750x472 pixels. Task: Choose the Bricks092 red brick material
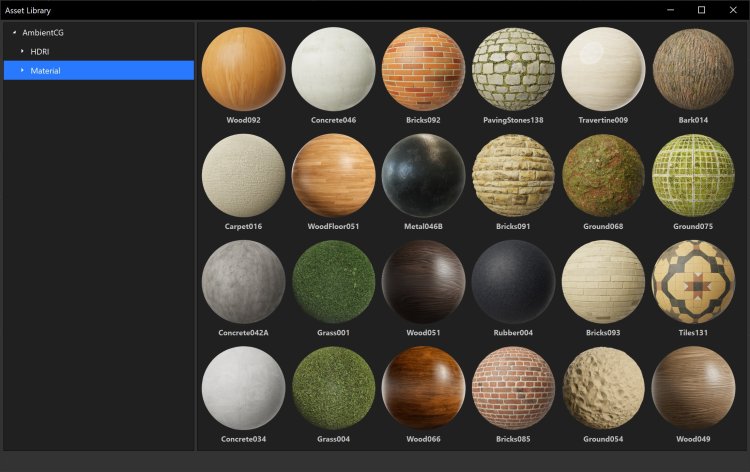pos(423,69)
